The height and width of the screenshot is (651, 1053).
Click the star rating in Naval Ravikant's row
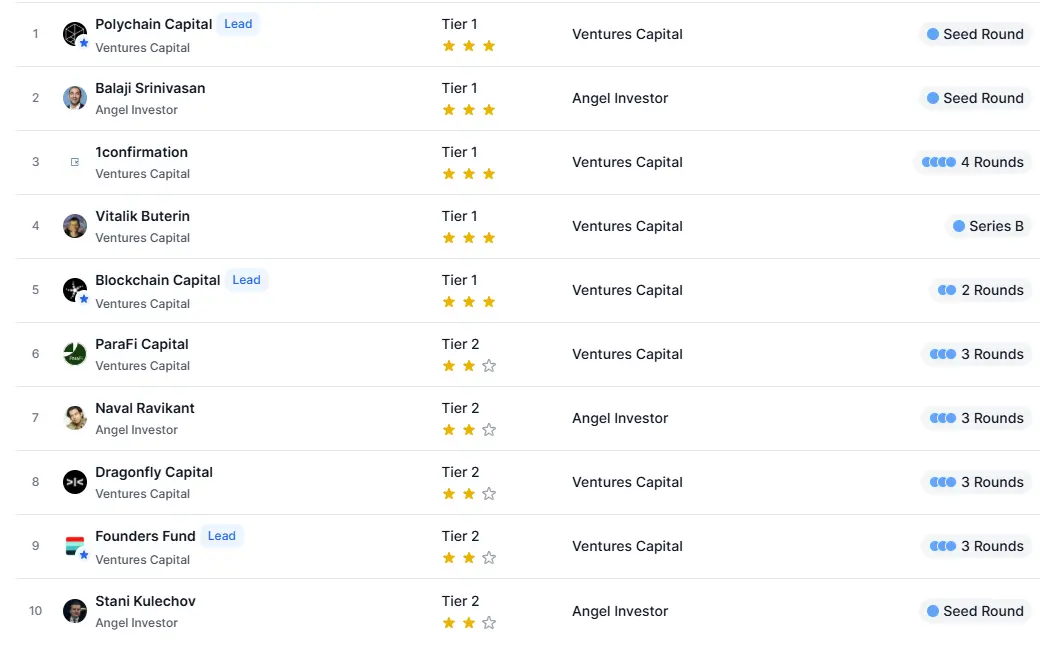pyautogui.click(x=468, y=430)
